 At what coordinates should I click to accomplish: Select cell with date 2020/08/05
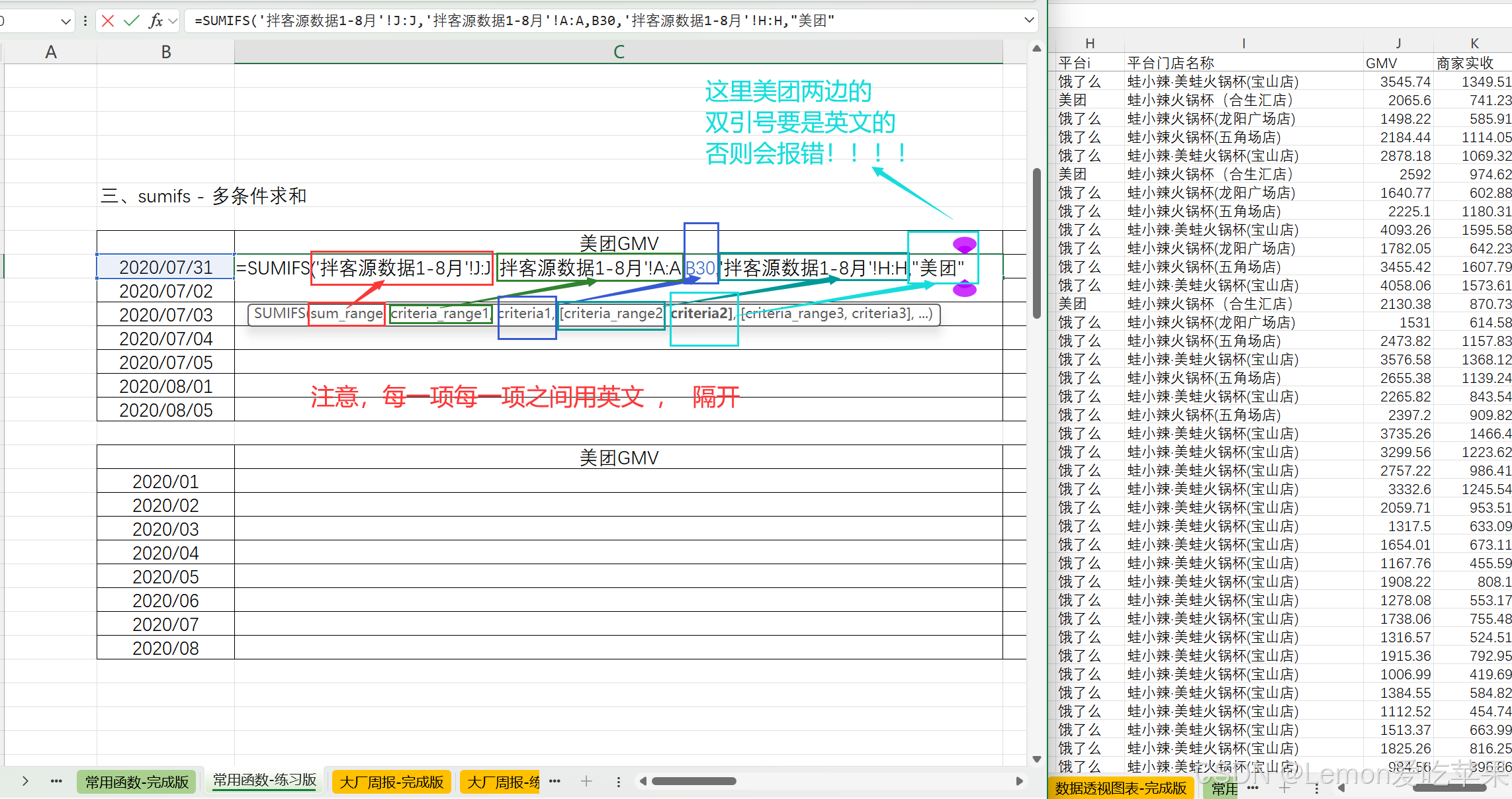pos(166,410)
